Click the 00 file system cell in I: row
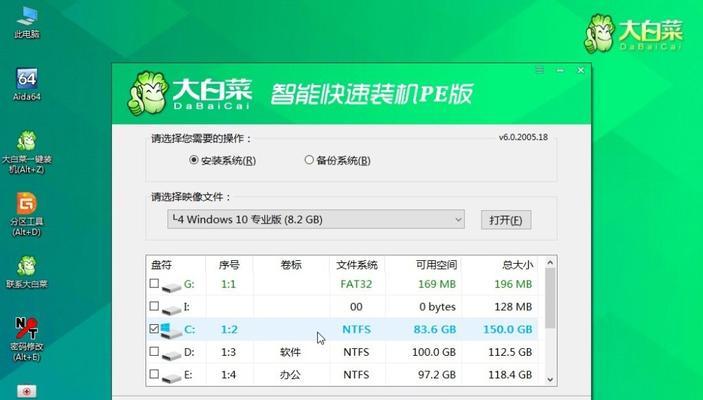703x400 pixels. 356,307
